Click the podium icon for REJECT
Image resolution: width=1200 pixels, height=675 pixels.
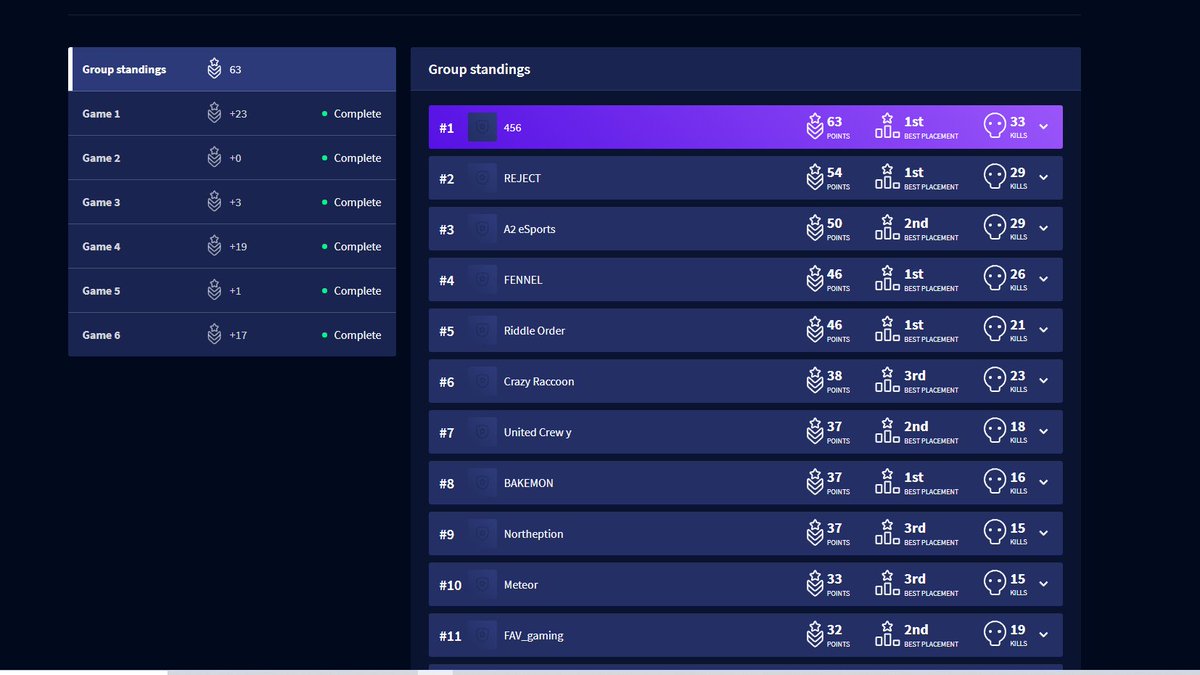[x=887, y=177]
